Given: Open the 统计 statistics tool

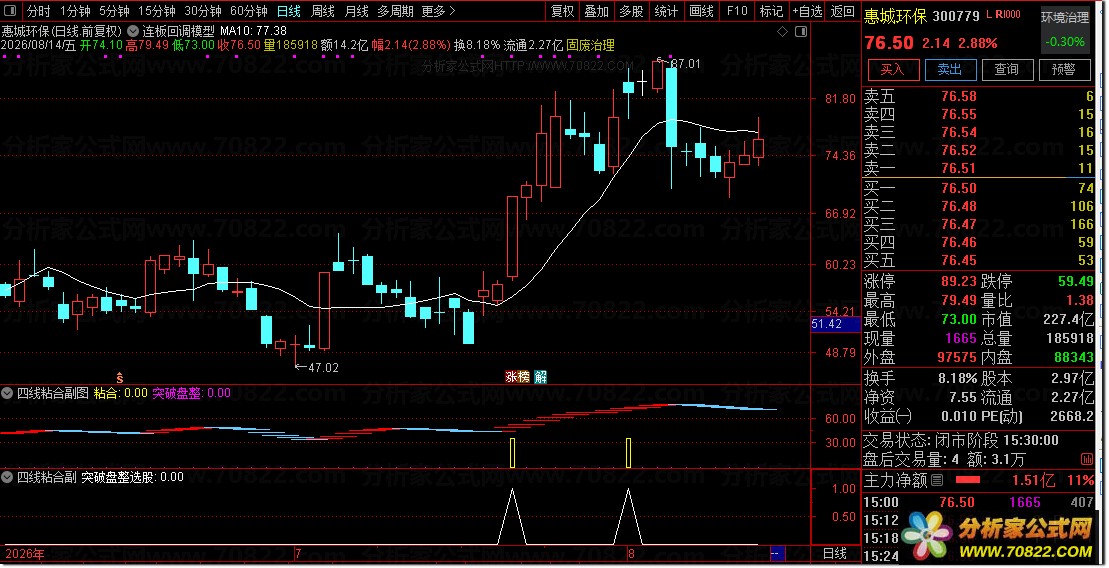Looking at the screenshot, I should 666,11.
